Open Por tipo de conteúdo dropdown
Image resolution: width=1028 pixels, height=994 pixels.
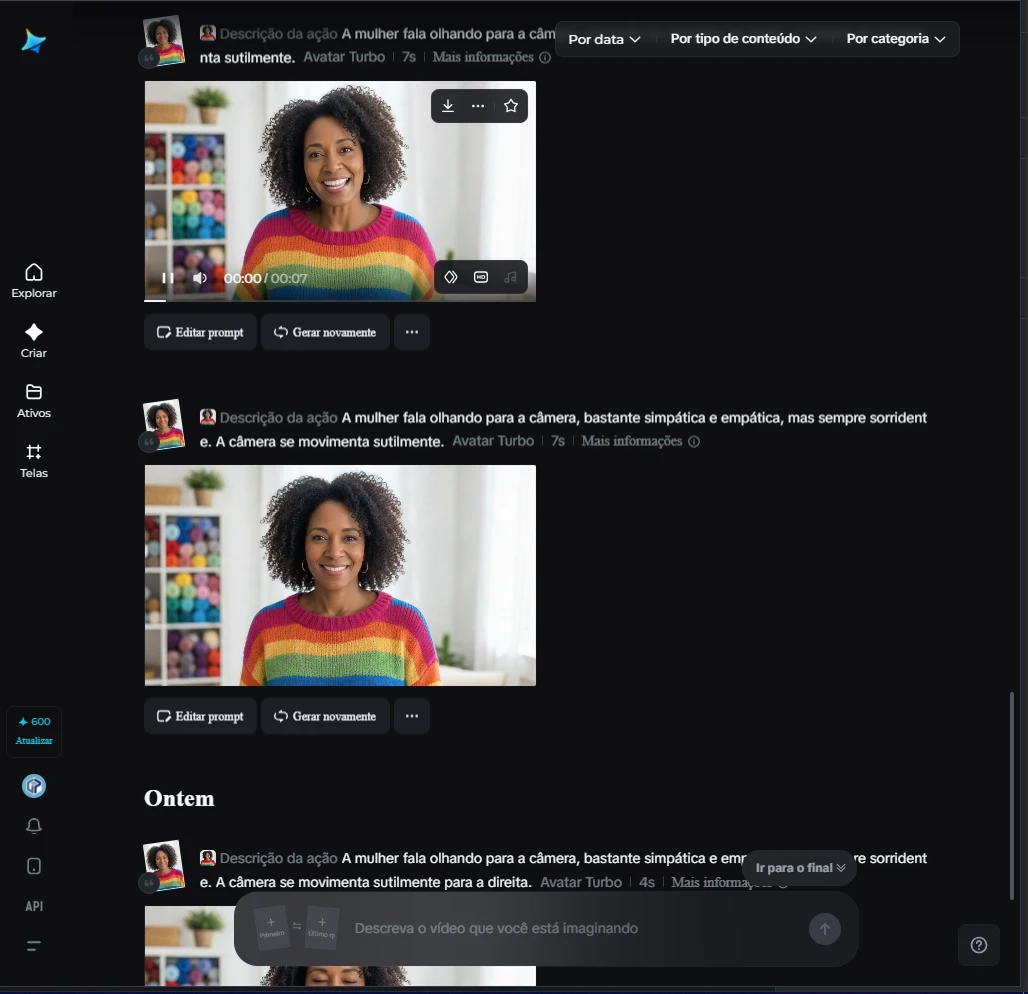743,39
